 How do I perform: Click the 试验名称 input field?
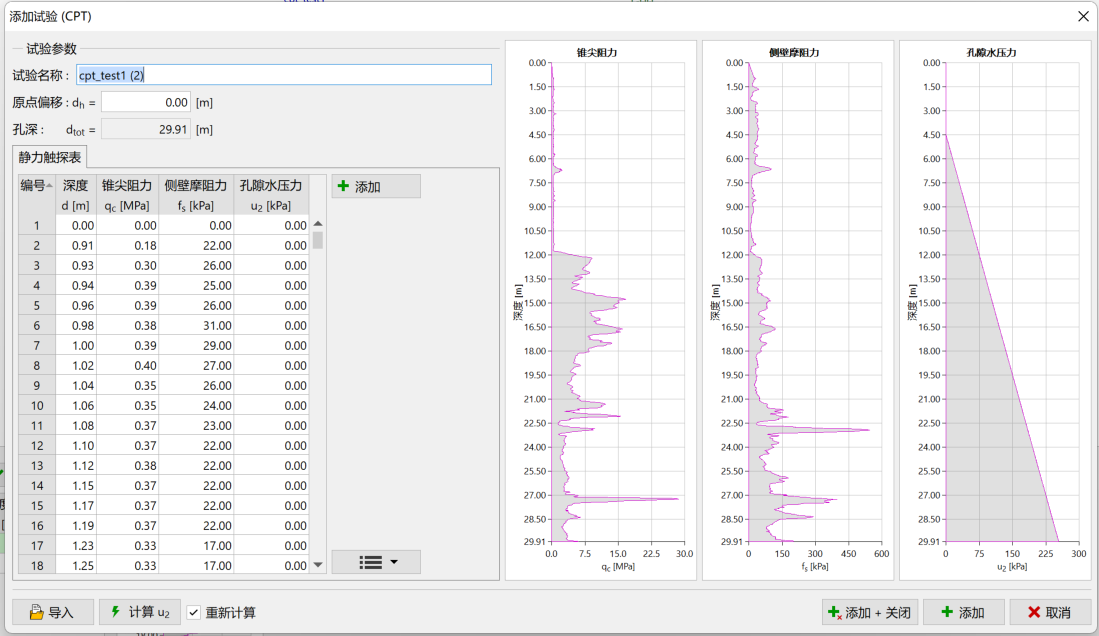tap(284, 75)
